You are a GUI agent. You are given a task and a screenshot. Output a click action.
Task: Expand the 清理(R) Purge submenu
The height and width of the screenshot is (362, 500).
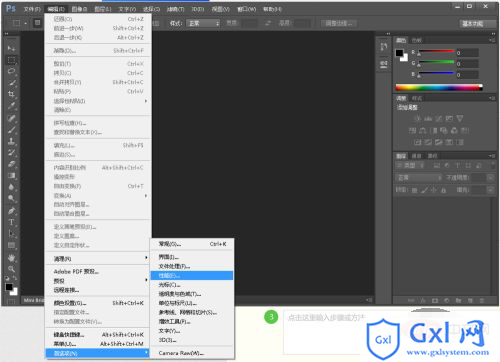pos(98,258)
